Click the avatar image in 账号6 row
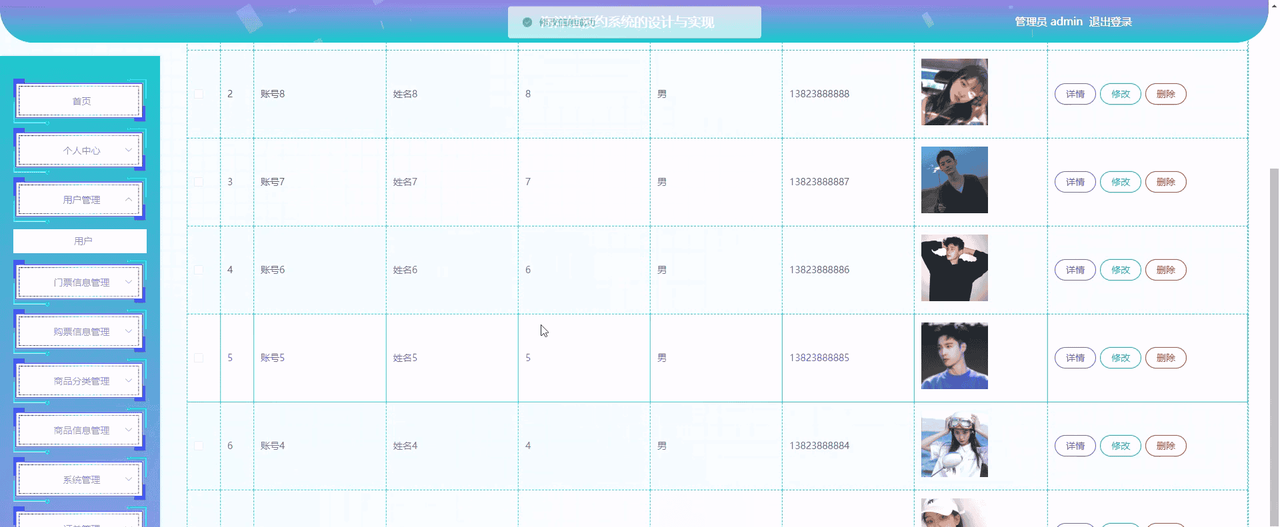This screenshot has width=1280, height=527. [x=954, y=268]
